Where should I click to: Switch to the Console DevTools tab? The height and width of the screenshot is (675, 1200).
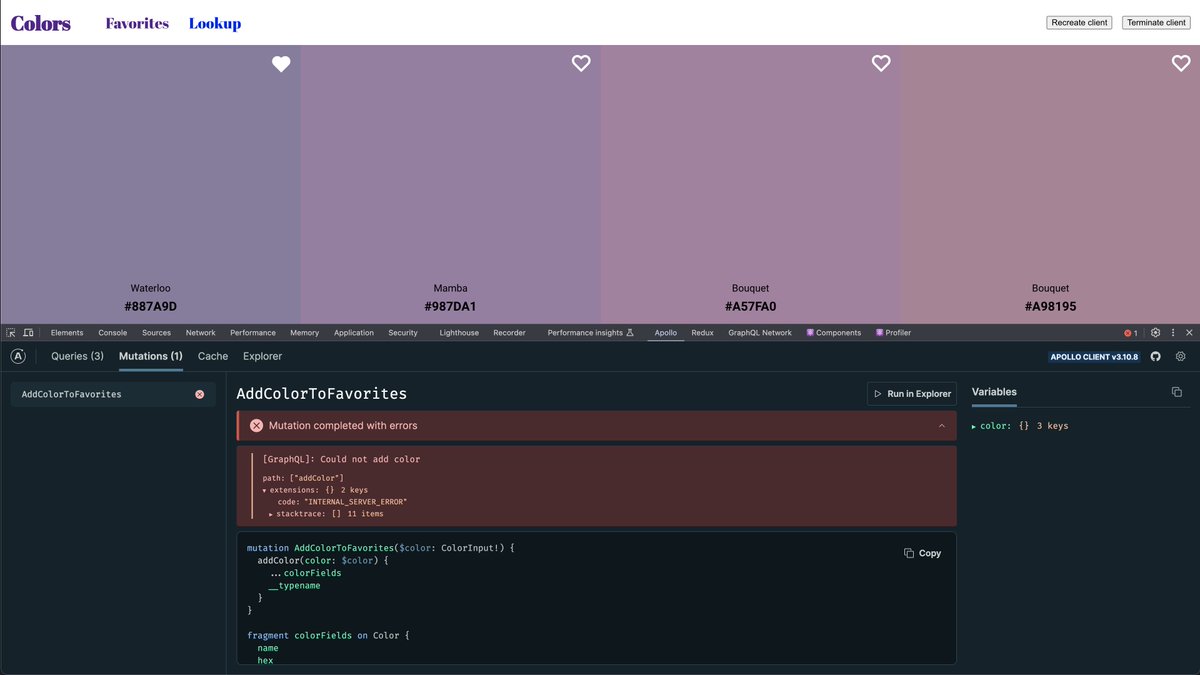point(112,333)
